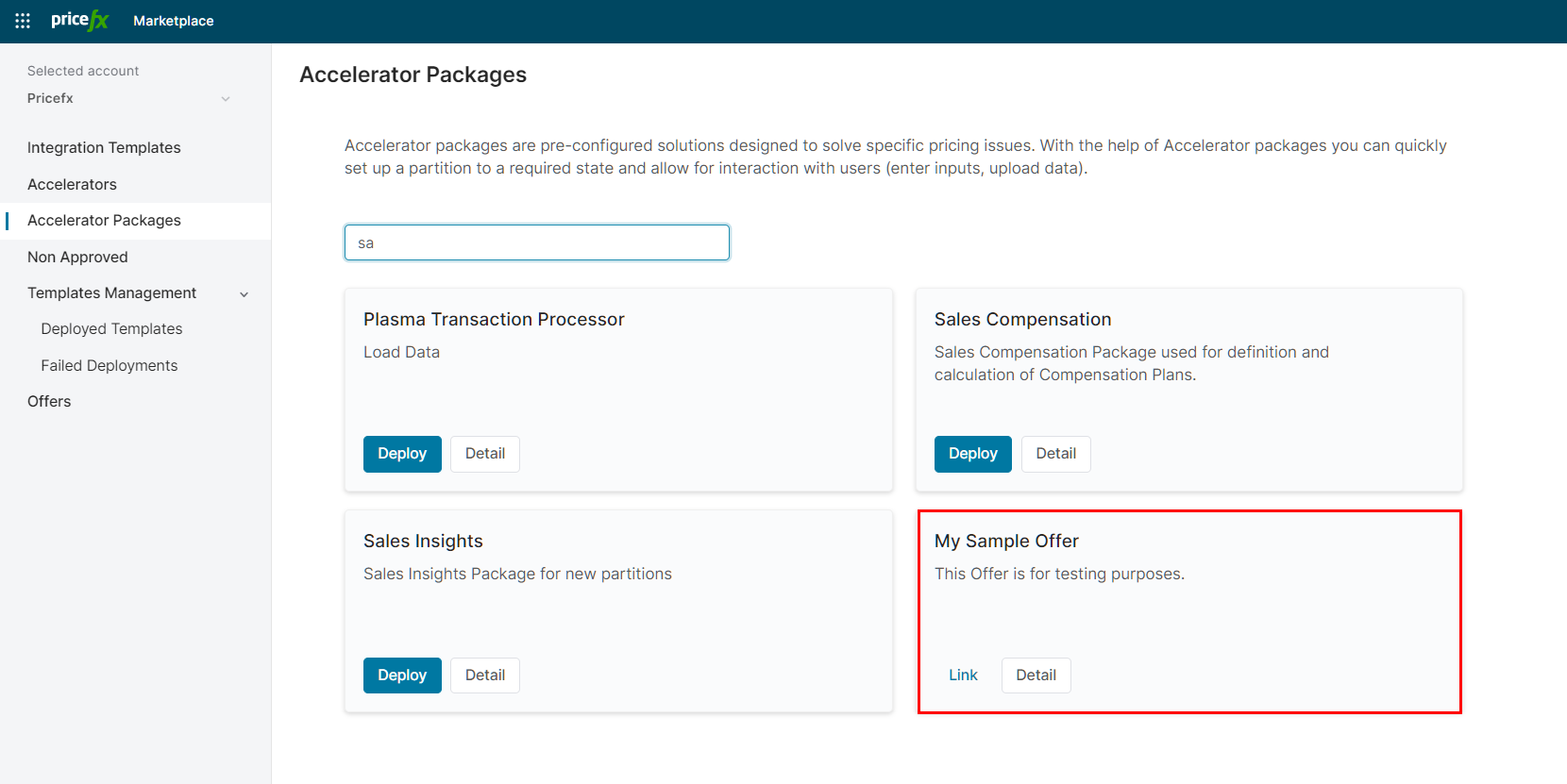This screenshot has height=784, width=1567.
Task: Deploy the Sales Compensation package
Action: pos(972,454)
